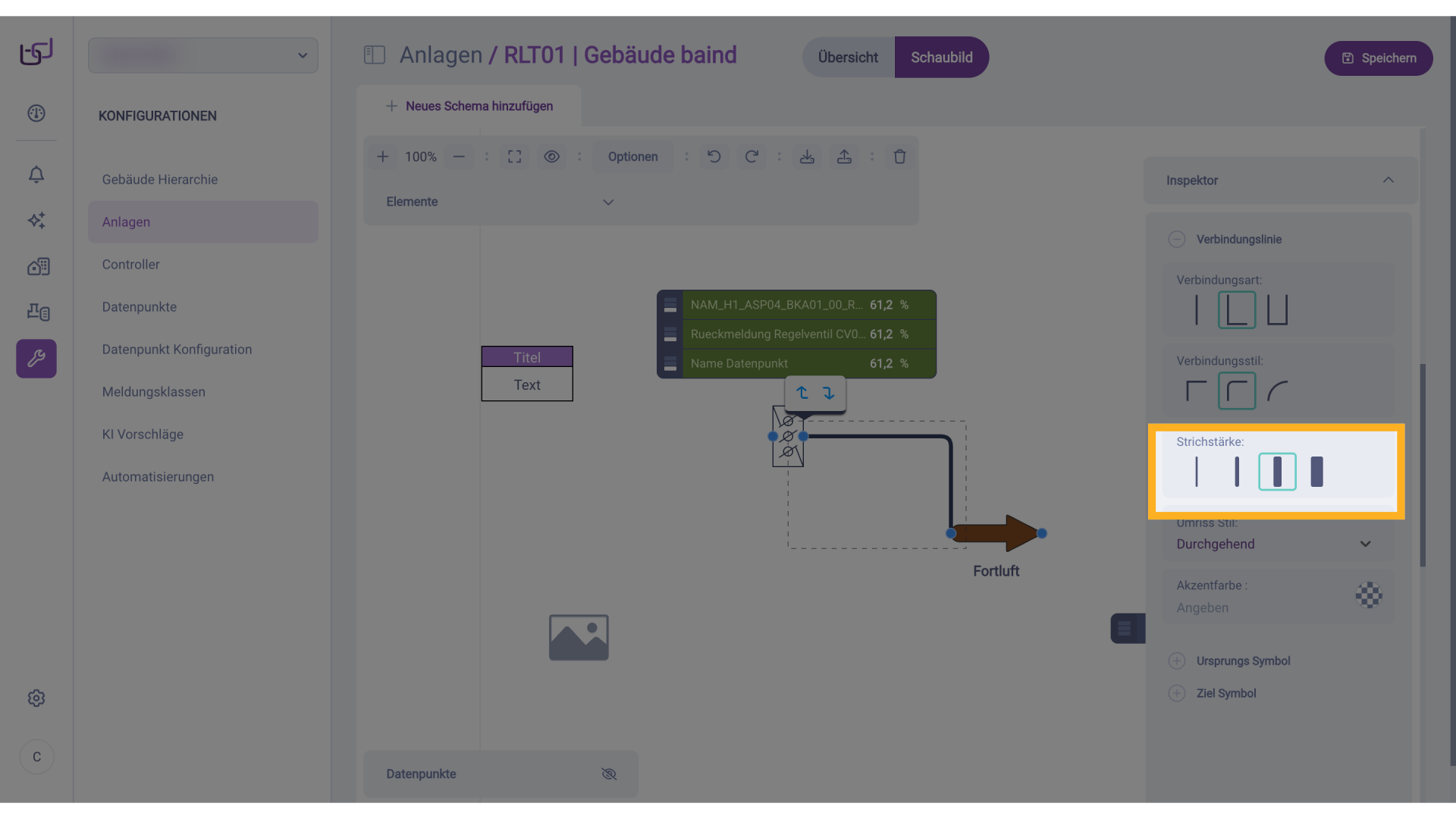Toggle Datenpunkte panel visibility icon
Image resolution: width=1456 pixels, height=819 pixels.
point(609,773)
